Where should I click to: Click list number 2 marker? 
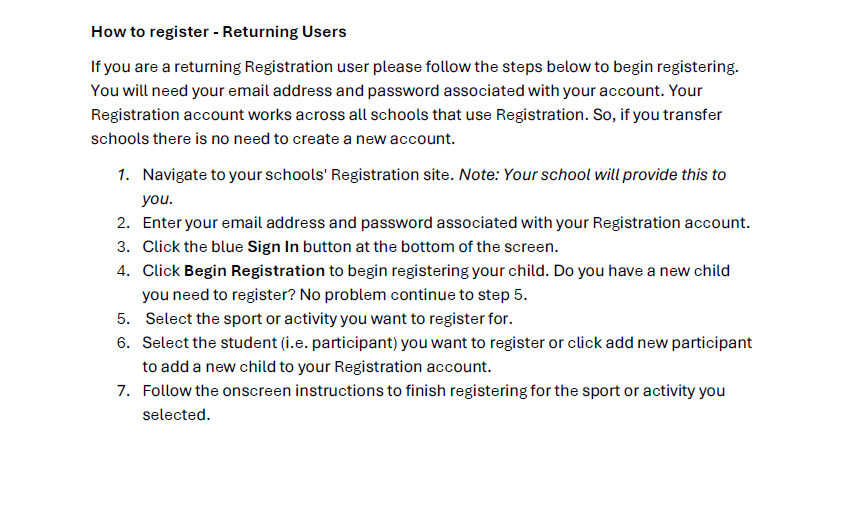(123, 223)
